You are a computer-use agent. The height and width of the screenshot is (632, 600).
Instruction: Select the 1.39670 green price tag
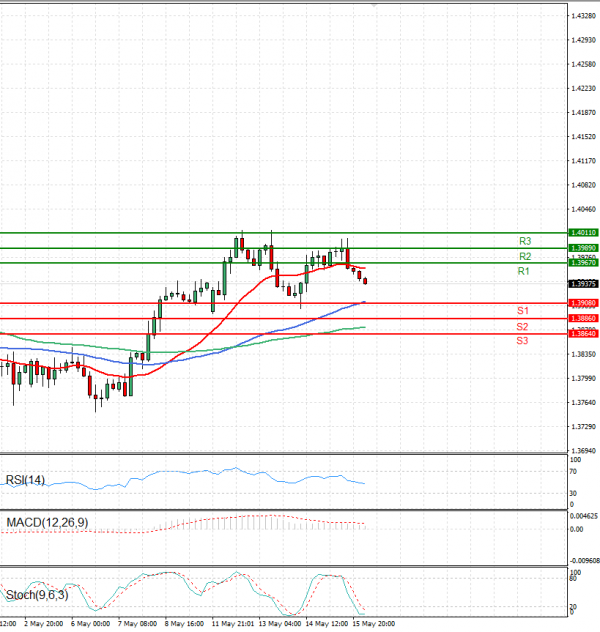(583, 262)
